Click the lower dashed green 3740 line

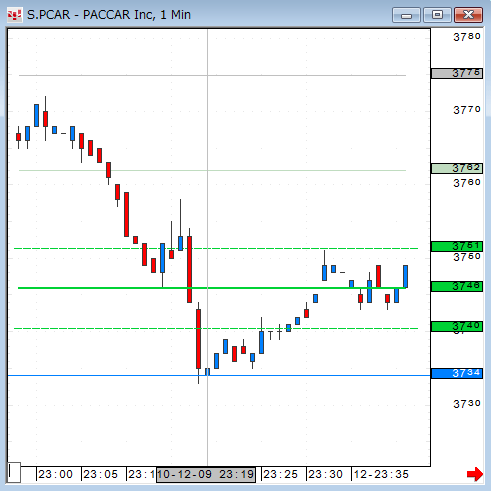(216, 329)
